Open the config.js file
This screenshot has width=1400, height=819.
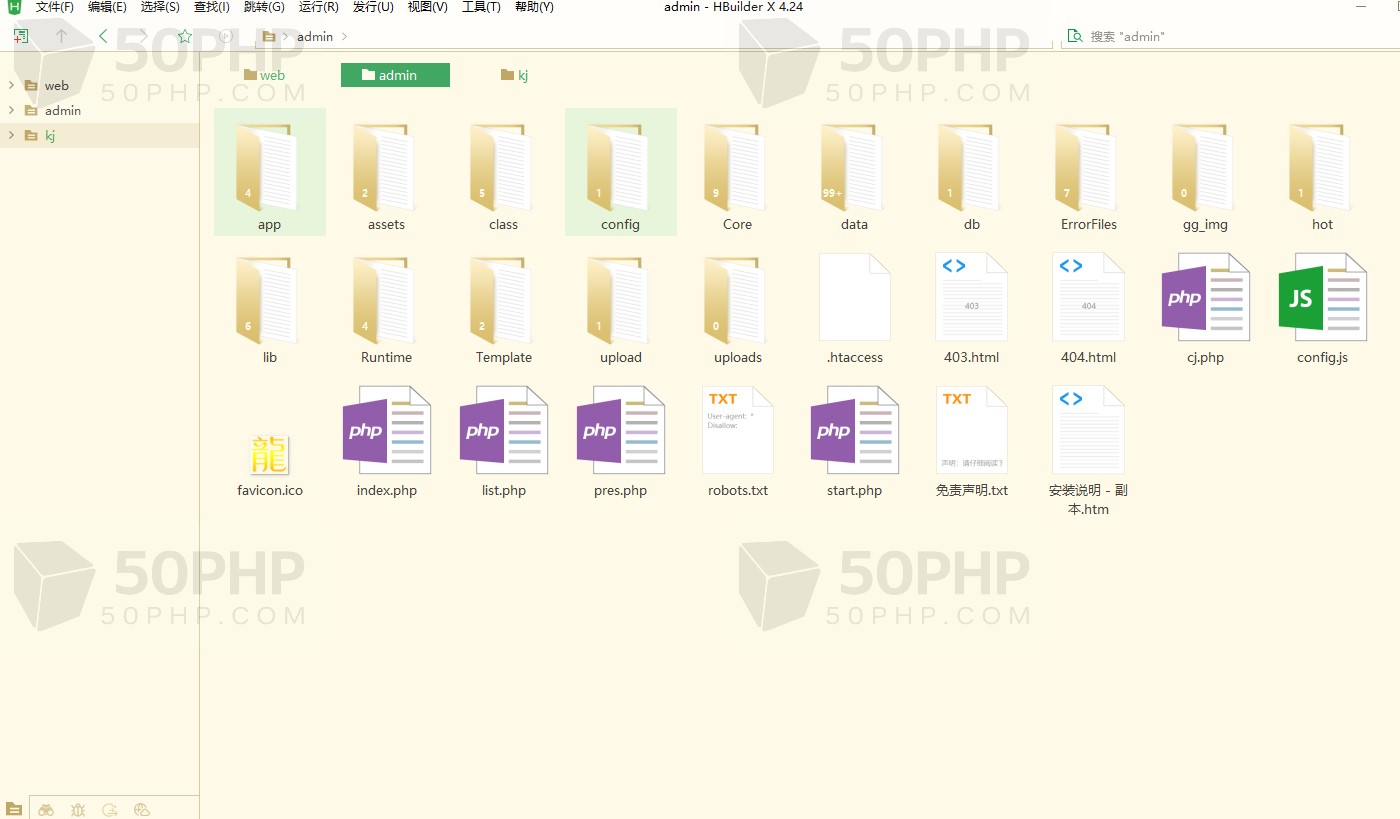tap(1322, 298)
